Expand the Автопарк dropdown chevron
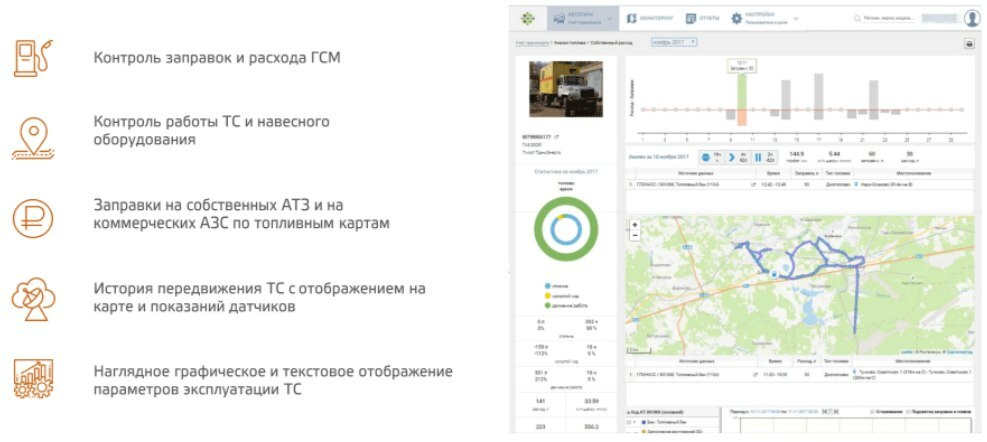This screenshot has height=442, width=987. [x=609, y=19]
